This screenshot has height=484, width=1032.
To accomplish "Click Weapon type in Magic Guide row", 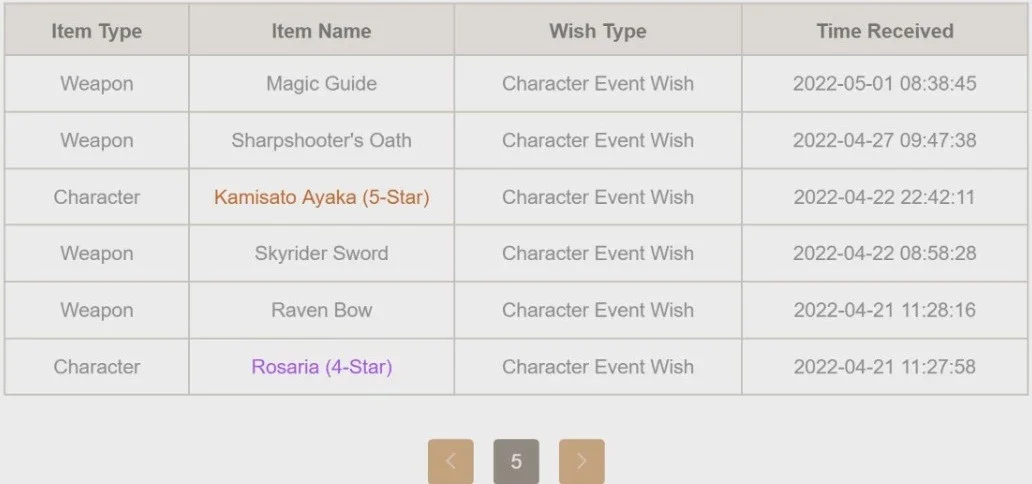I will pyautogui.click(x=97, y=84).
